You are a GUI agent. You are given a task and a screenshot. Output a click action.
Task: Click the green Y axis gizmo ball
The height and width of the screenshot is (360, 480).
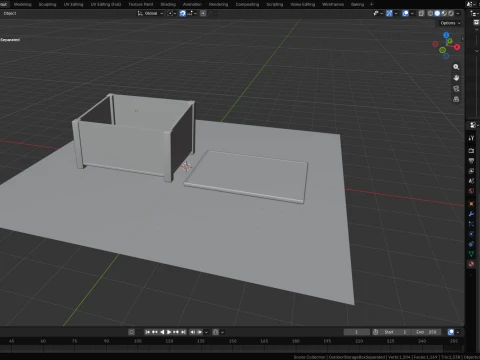pos(450,41)
